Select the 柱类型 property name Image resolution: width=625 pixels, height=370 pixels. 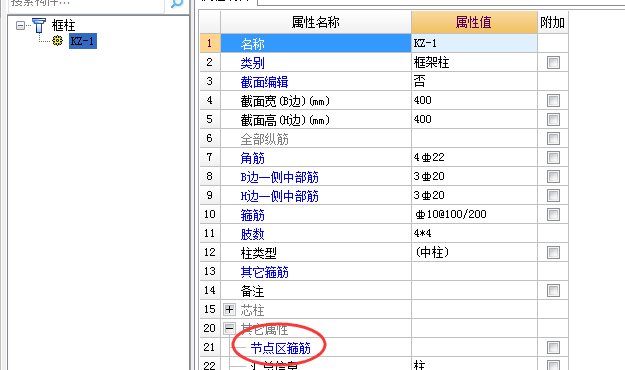[x=258, y=253]
